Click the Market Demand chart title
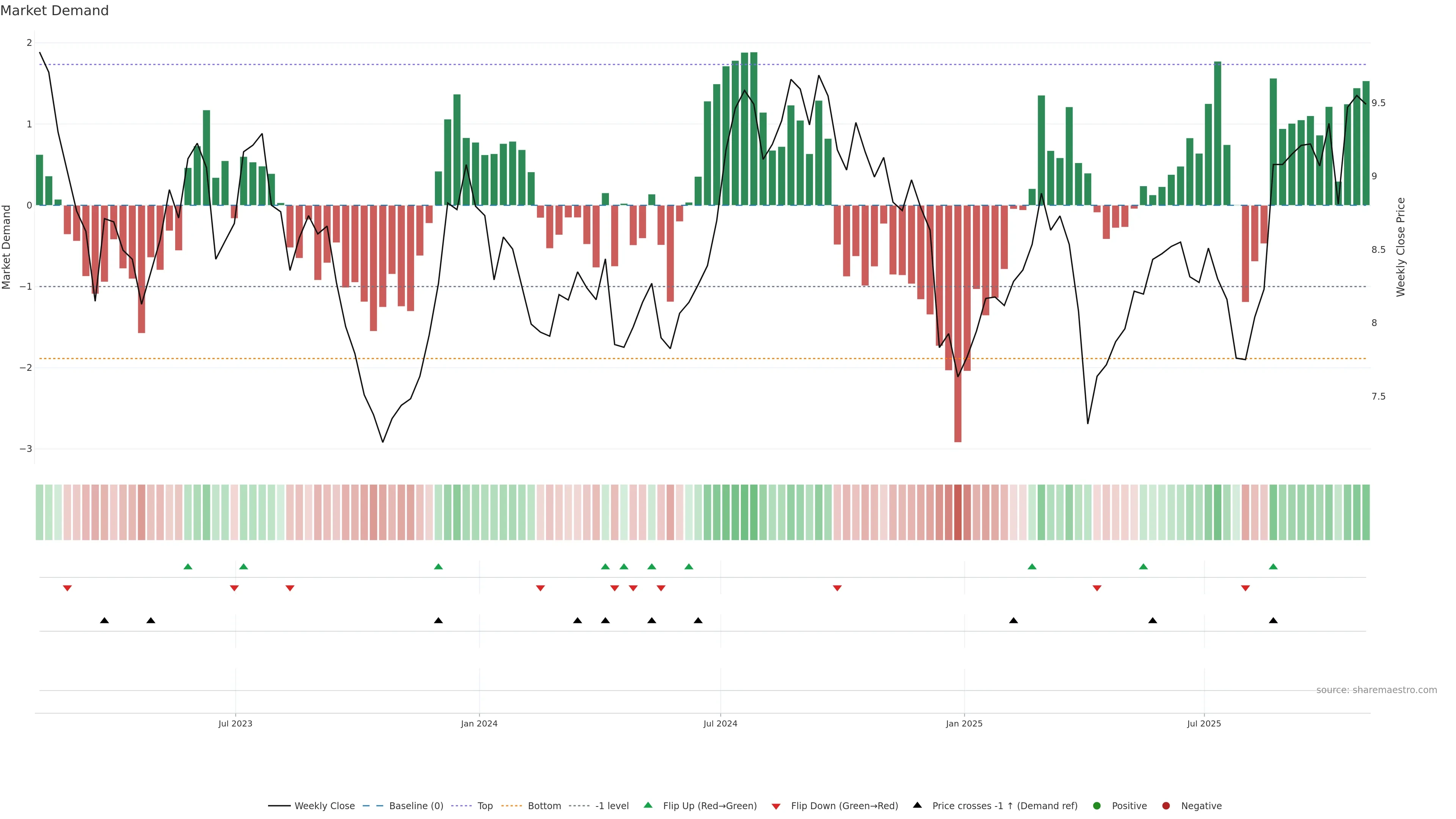The width and height of the screenshot is (1456, 819). pos(54,11)
